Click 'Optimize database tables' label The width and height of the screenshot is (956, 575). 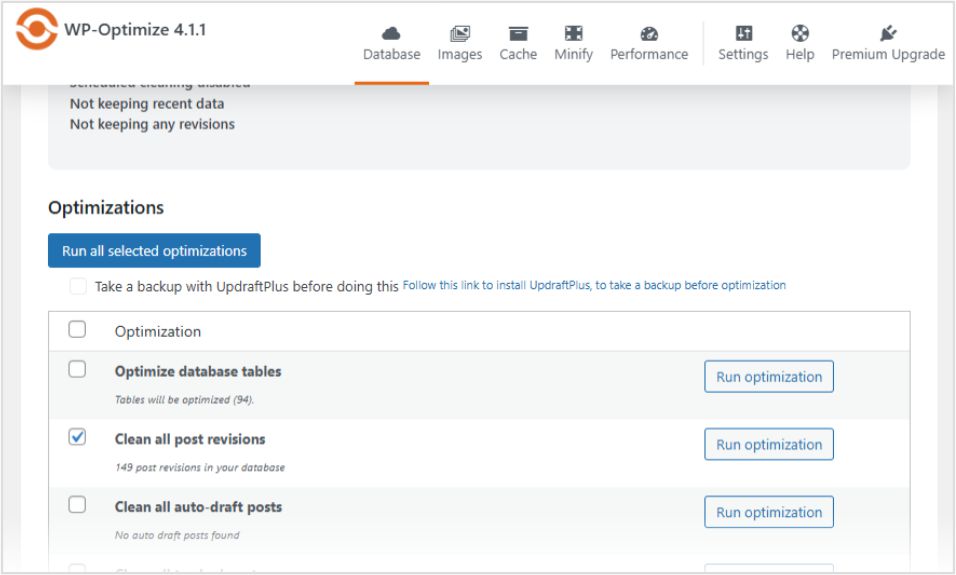pyautogui.click(x=198, y=371)
